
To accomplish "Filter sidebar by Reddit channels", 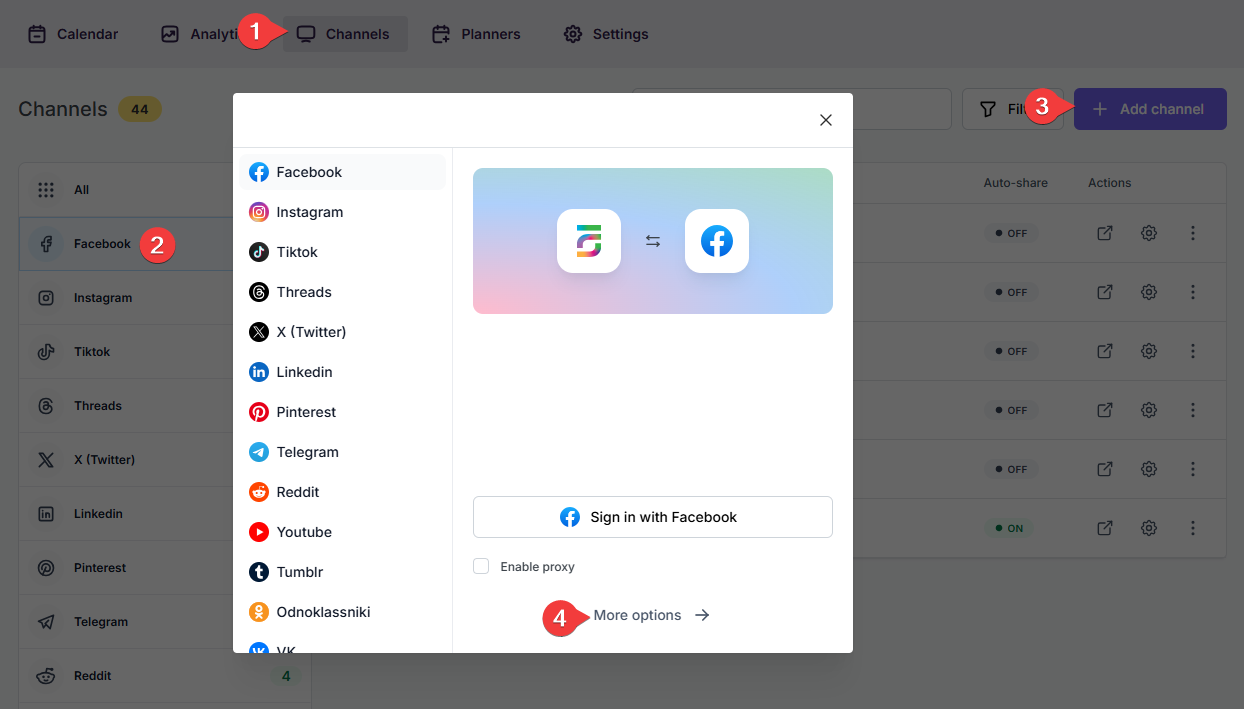I will [165, 676].
